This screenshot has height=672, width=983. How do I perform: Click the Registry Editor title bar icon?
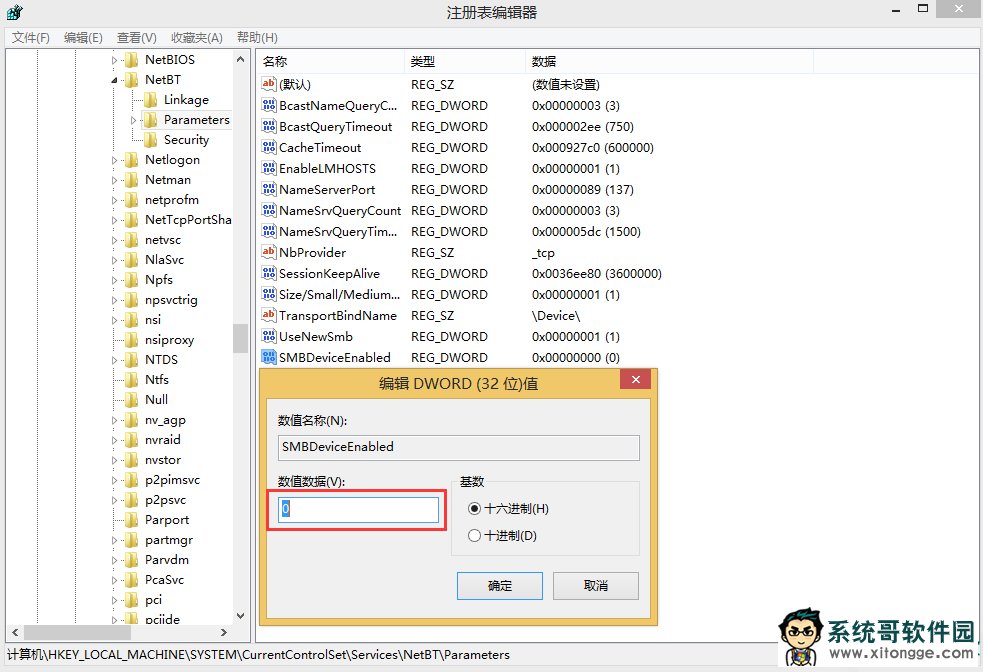point(14,12)
